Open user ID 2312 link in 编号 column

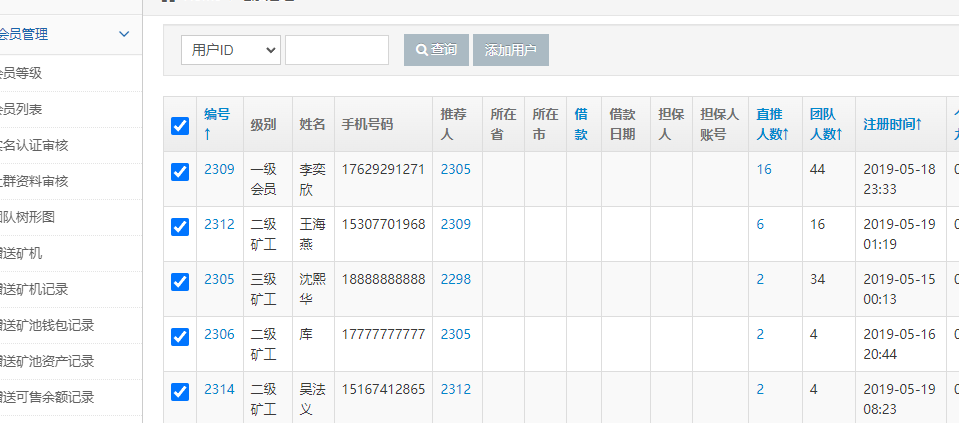(x=219, y=224)
